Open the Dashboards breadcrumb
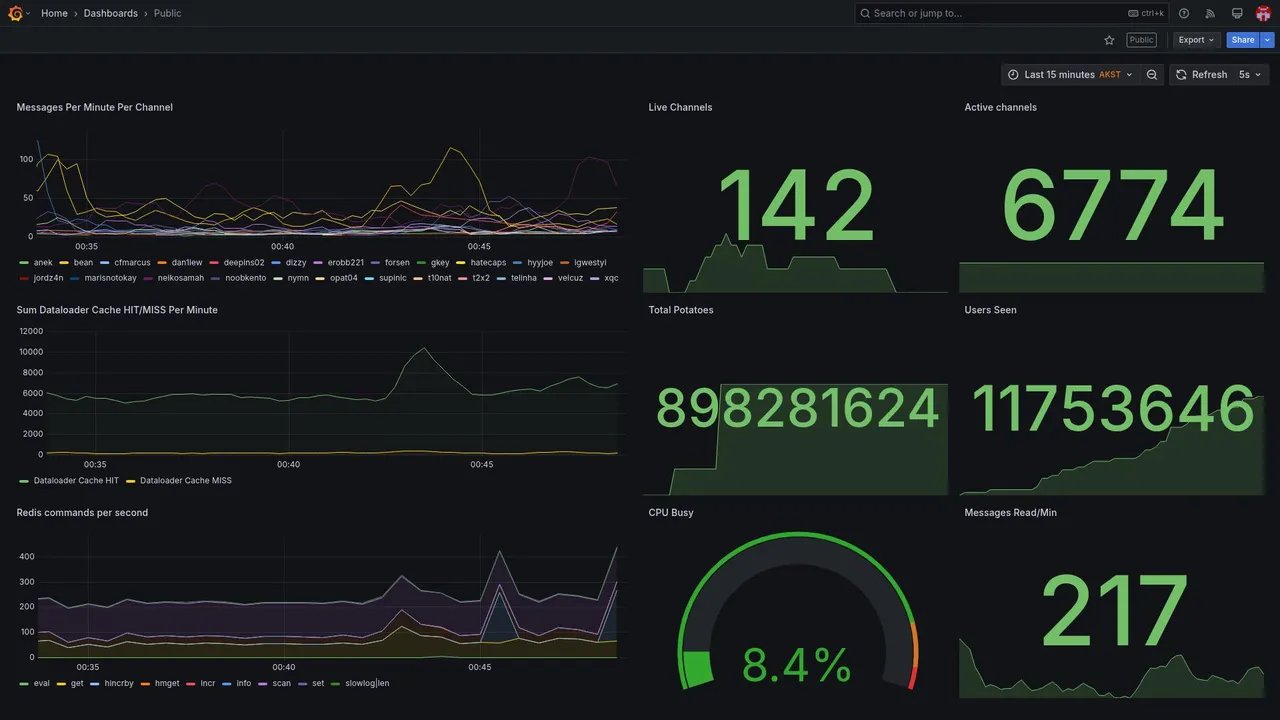Image resolution: width=1280 pixels, height=720 pixels. (x=111, y=13)
